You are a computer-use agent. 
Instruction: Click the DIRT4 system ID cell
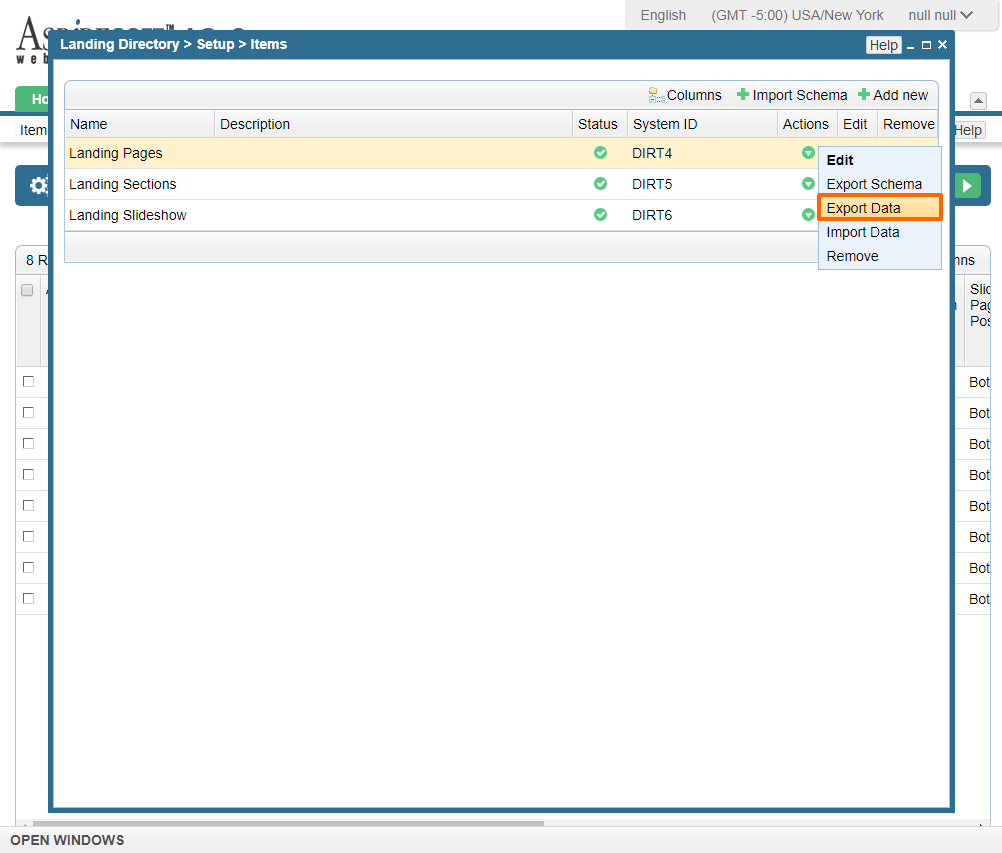tap(652, 153)
